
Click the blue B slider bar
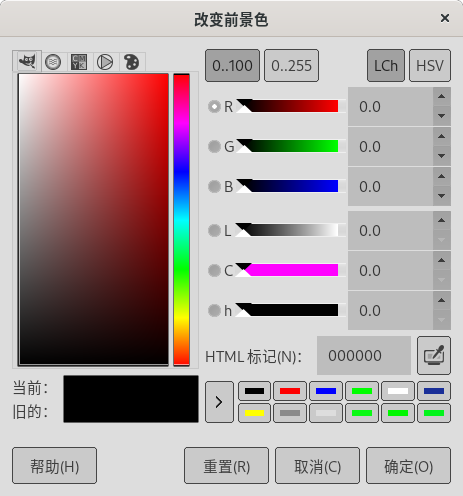point(290,186)
